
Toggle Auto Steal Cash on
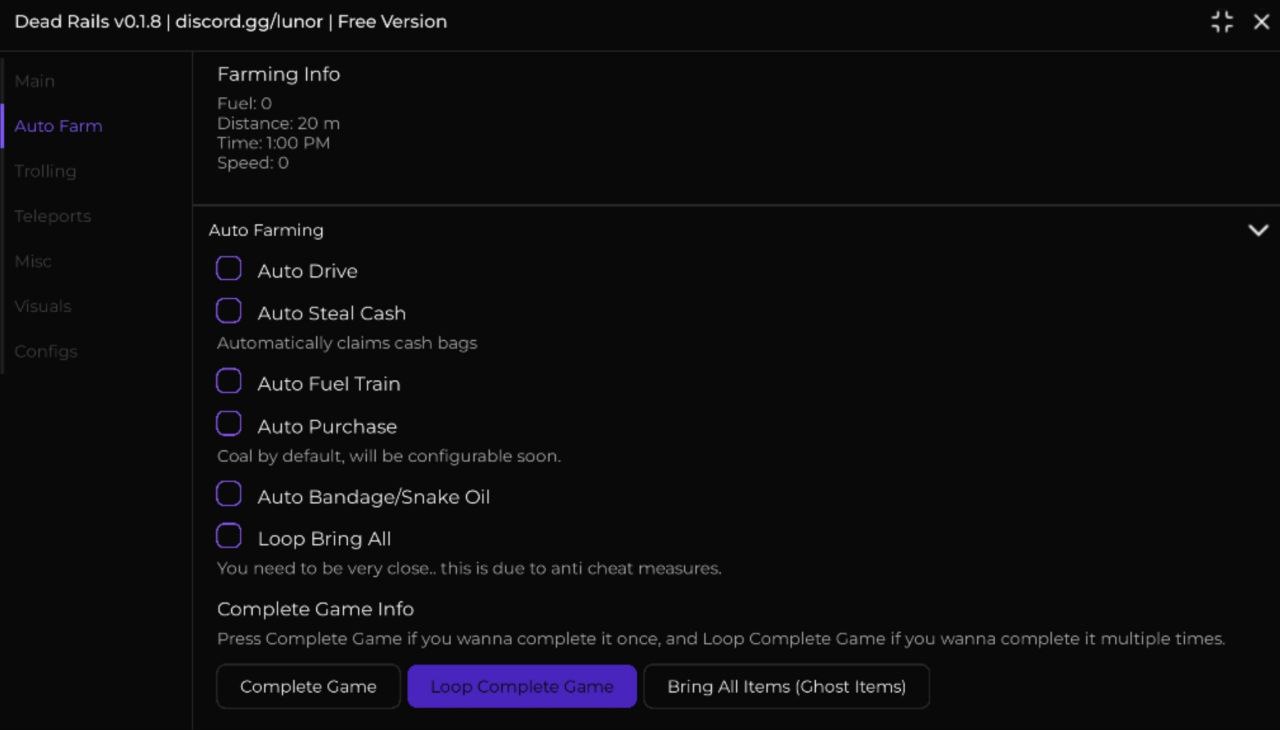coord(229,312)
